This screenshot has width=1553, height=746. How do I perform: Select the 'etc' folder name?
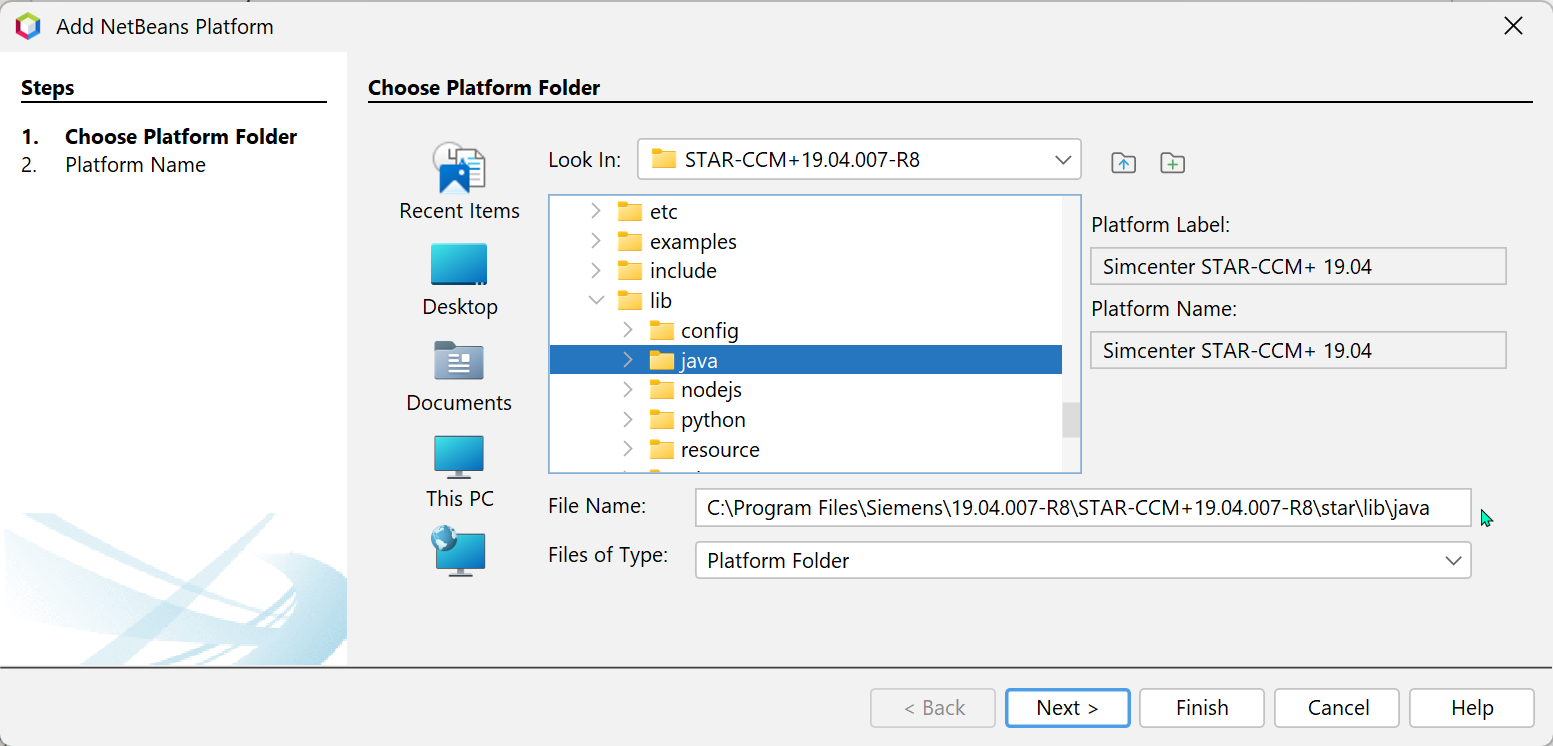[x=664, y=212]
